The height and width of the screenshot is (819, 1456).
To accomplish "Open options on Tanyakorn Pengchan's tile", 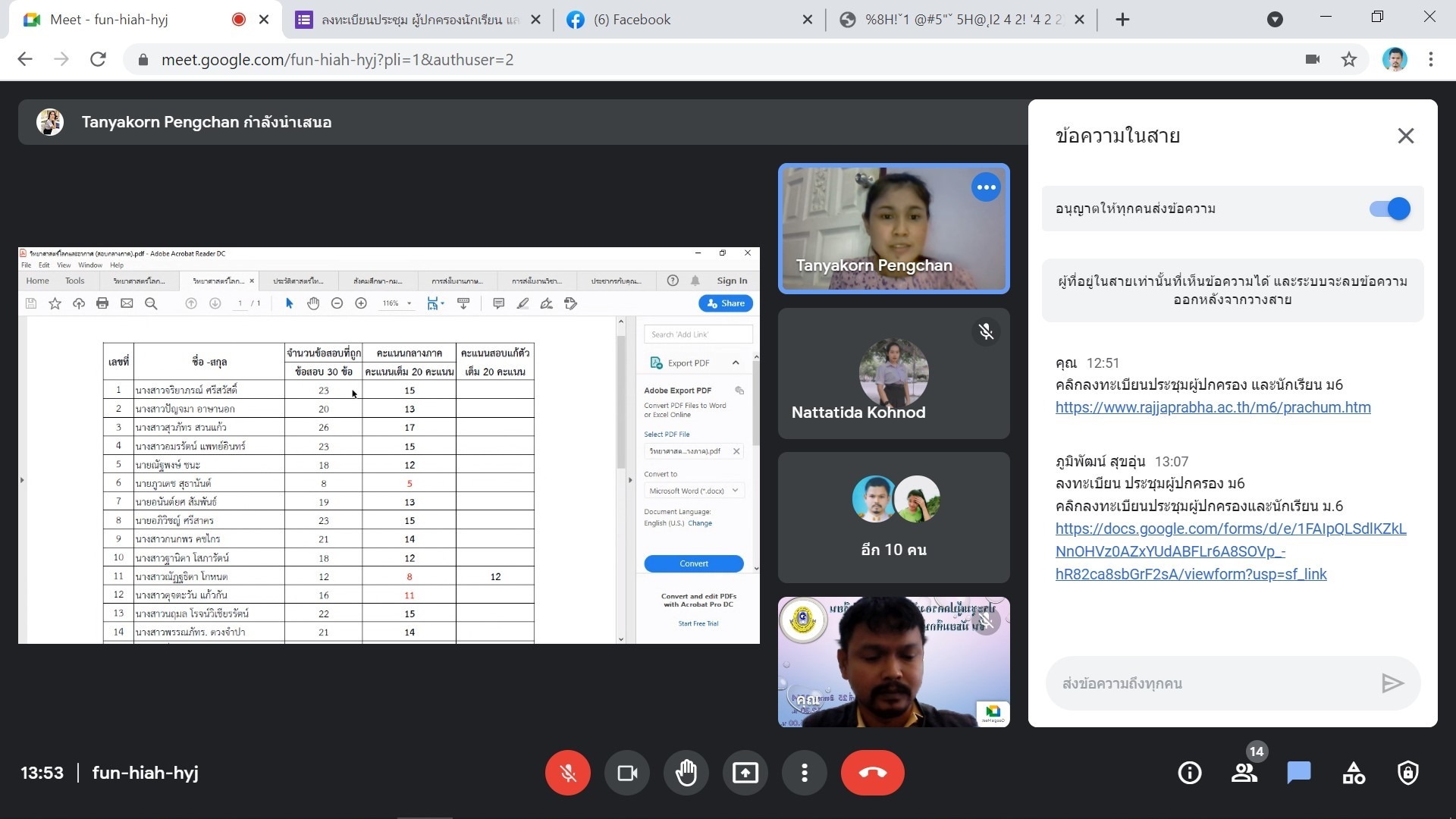I will click(986, 187).
